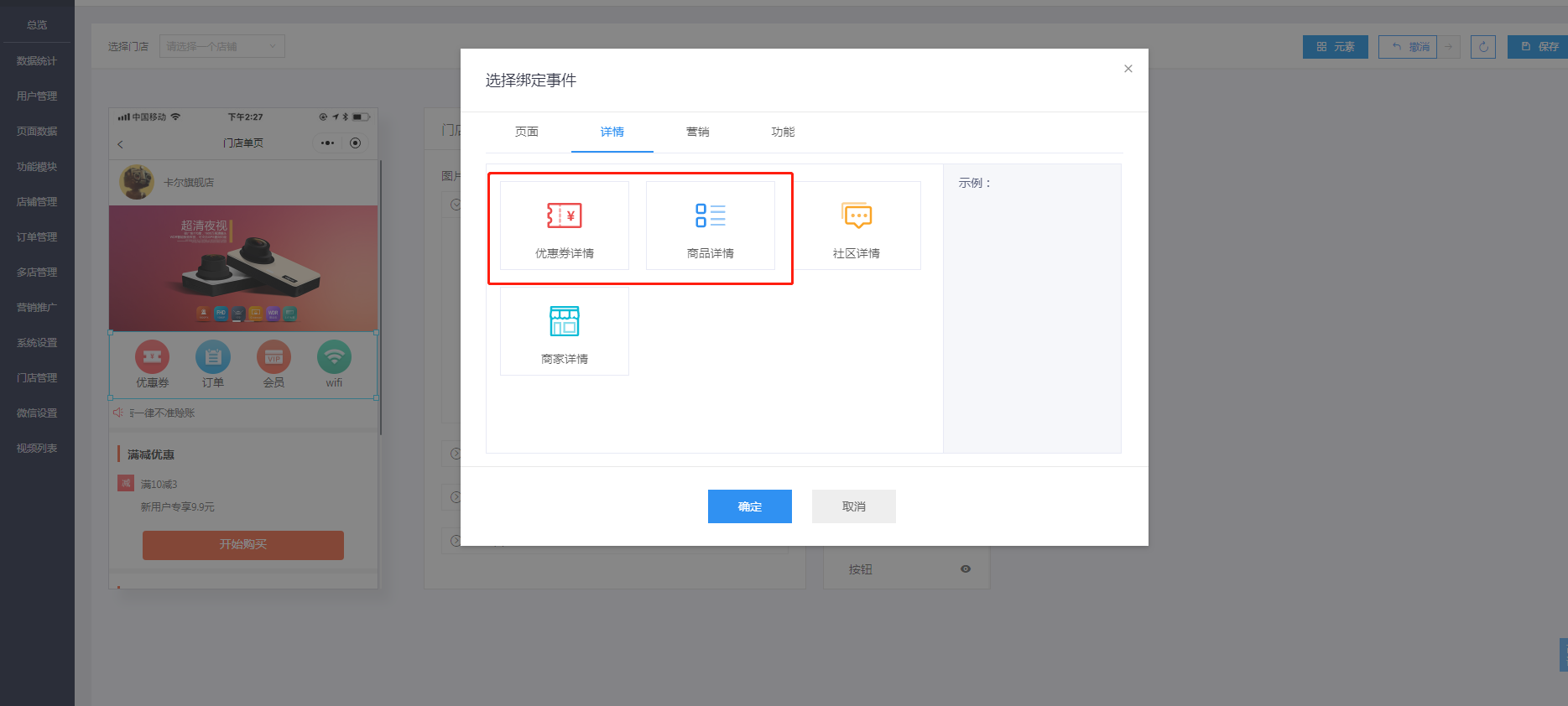The image size is (1568, 706).
Task: Click the 开始购买 button in preview
Action: [243, 545]
